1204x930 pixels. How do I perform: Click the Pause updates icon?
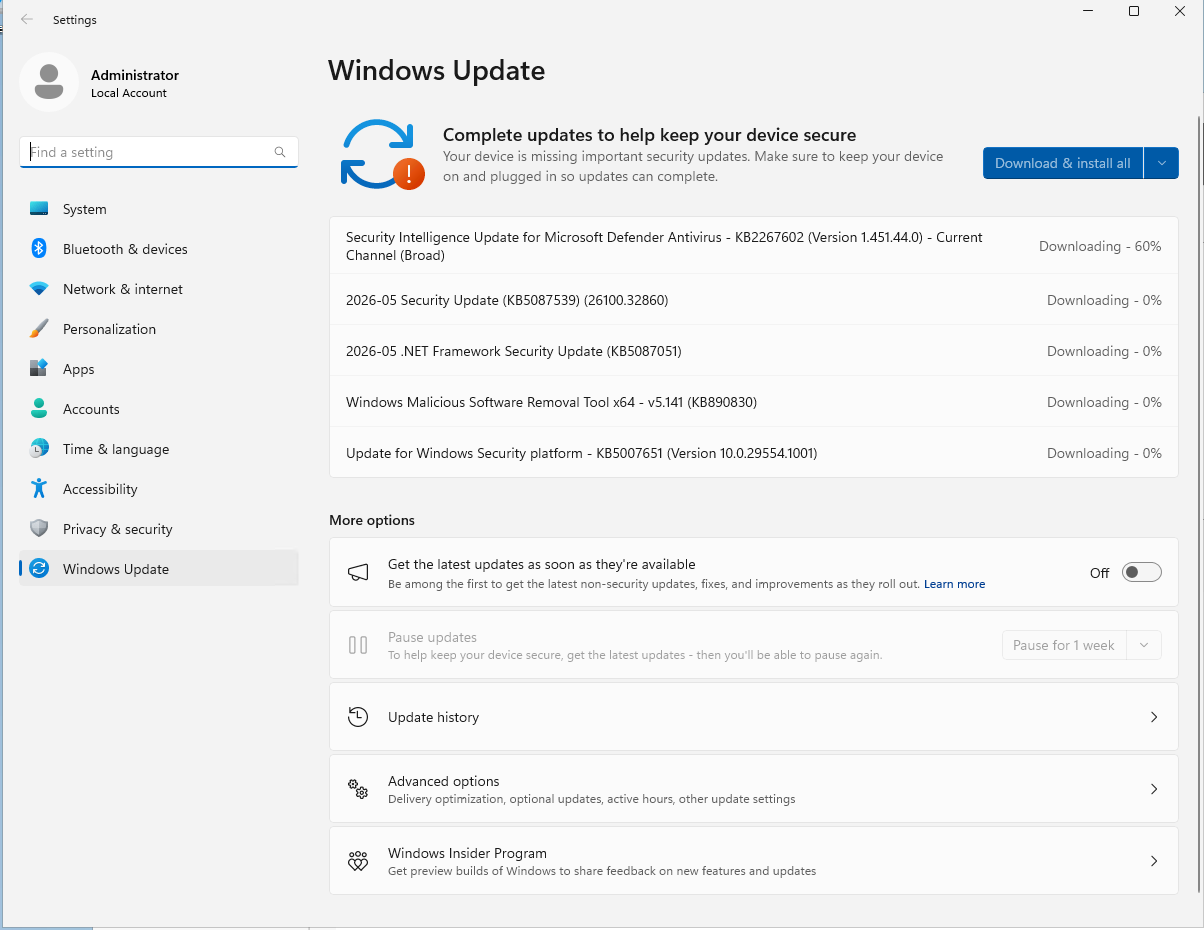click(x=358, y=645)
